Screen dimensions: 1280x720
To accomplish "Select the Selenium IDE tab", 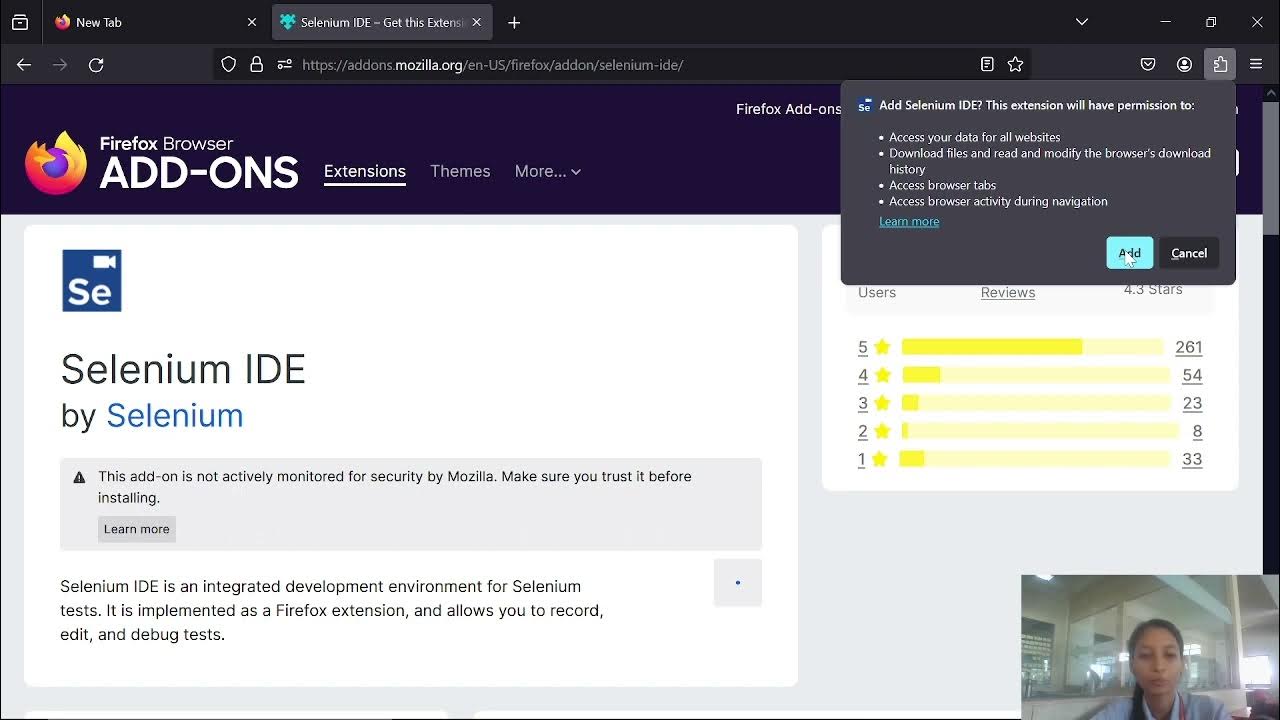I will point(381,22).
